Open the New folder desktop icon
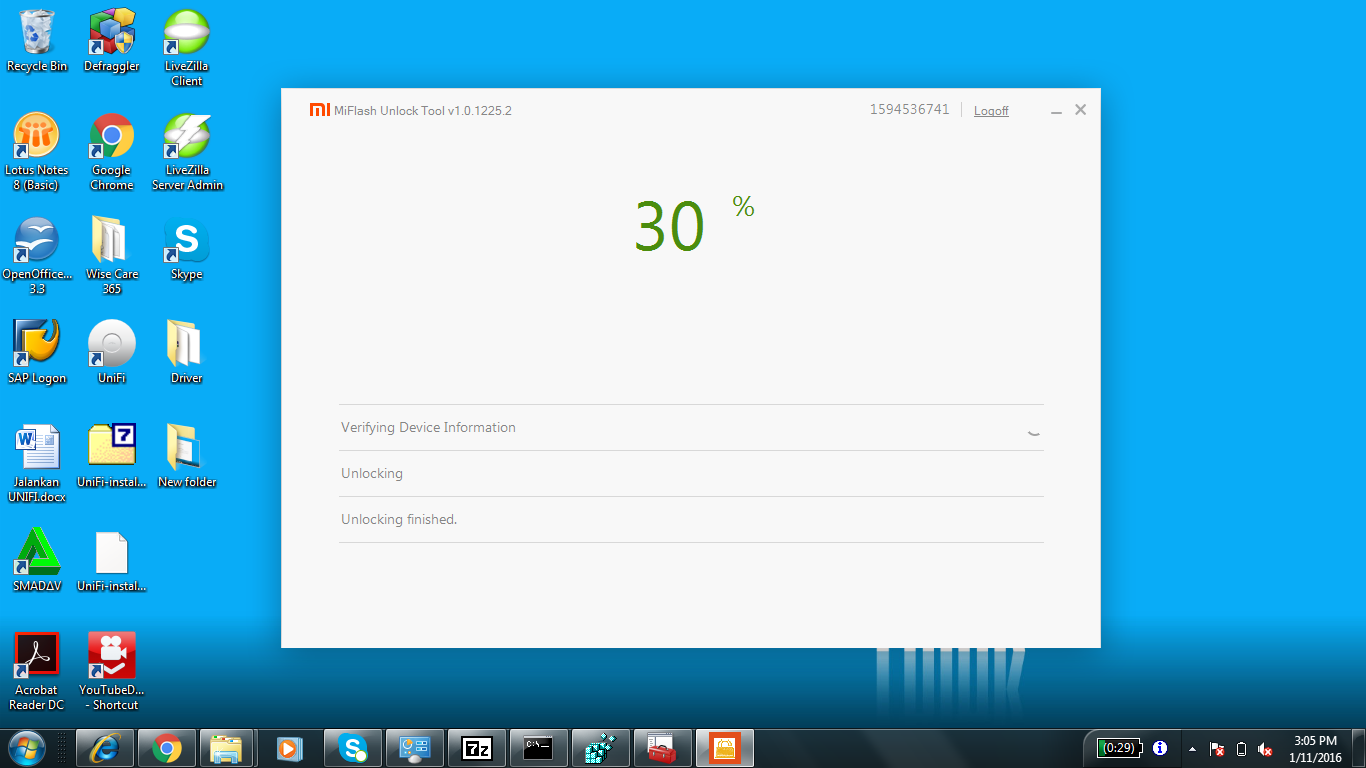Screen dimensions: 1366x768 pyautogui.click(x=187, y=456)
